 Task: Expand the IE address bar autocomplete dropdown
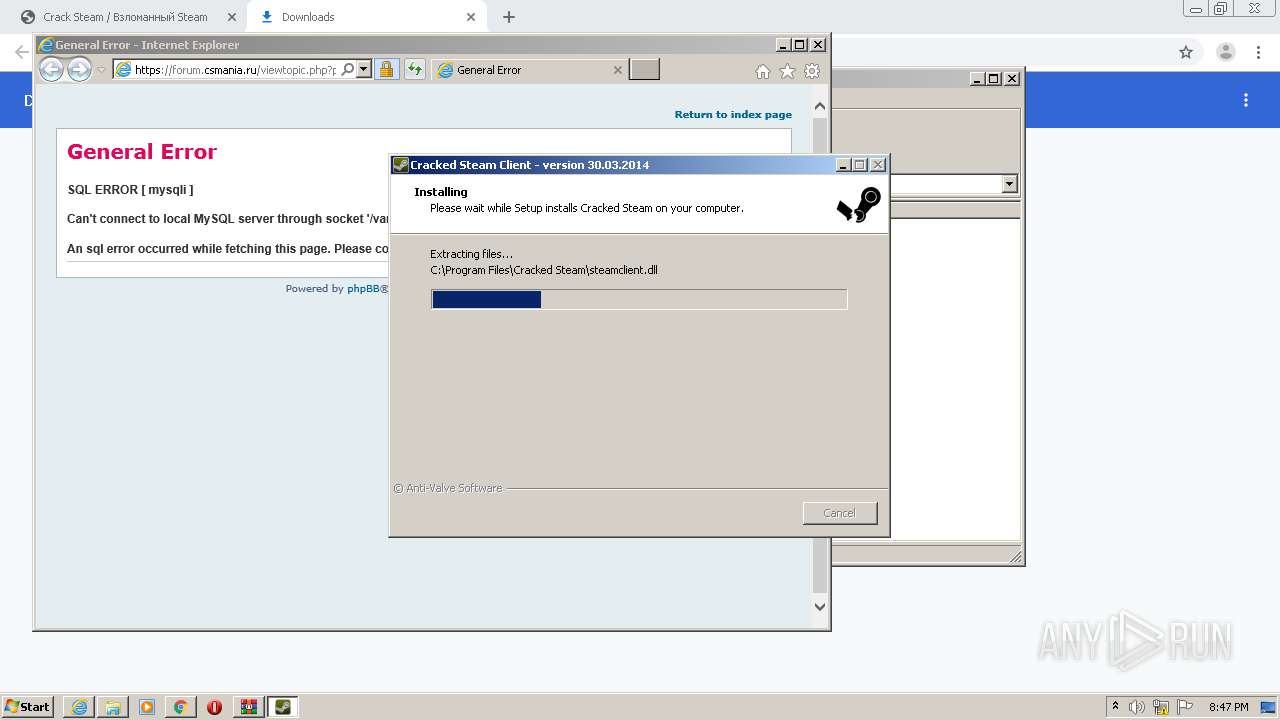[364, 70]
